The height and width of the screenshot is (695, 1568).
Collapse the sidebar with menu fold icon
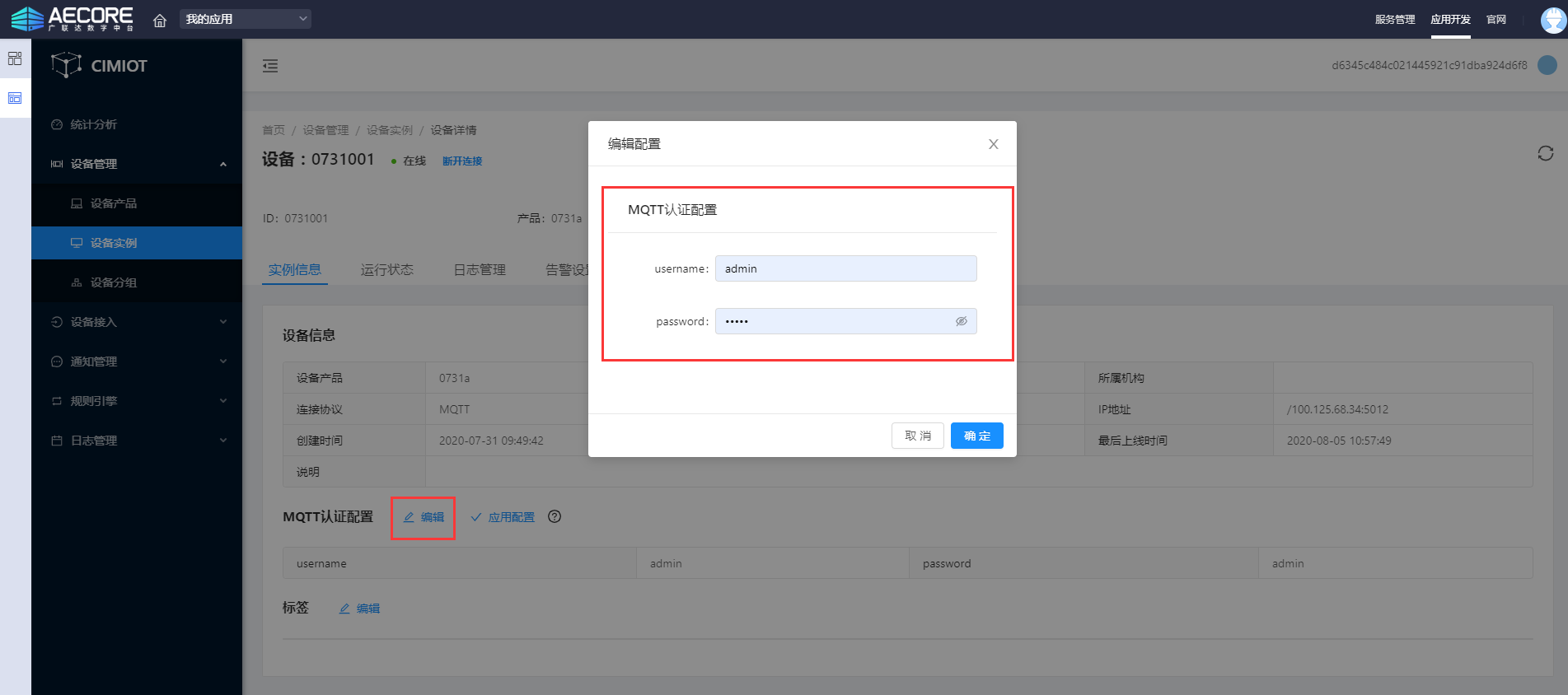pyautogui.click(x=270, y=66)
